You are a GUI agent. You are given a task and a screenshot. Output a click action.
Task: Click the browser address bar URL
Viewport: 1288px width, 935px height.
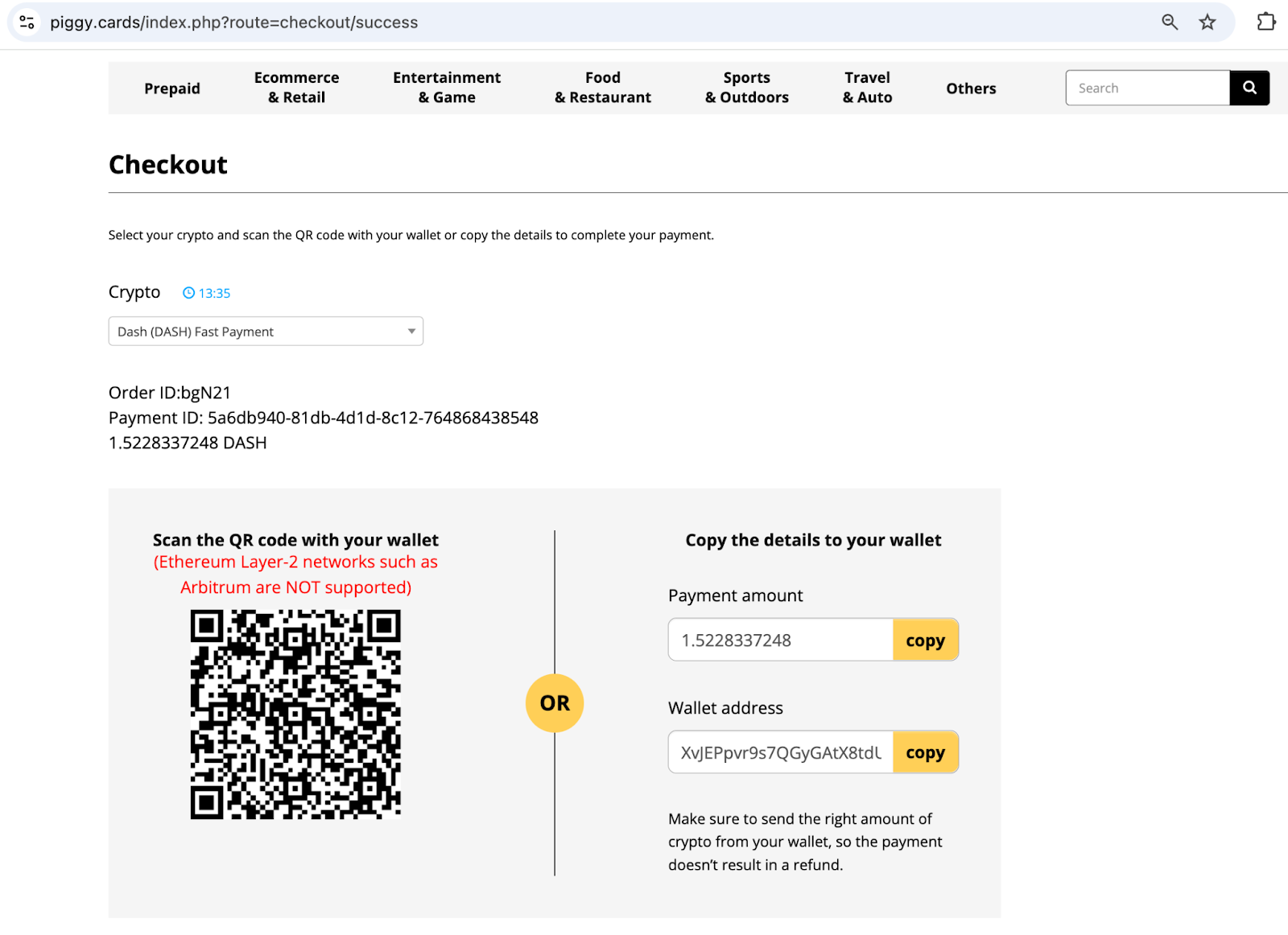[234, 23]
